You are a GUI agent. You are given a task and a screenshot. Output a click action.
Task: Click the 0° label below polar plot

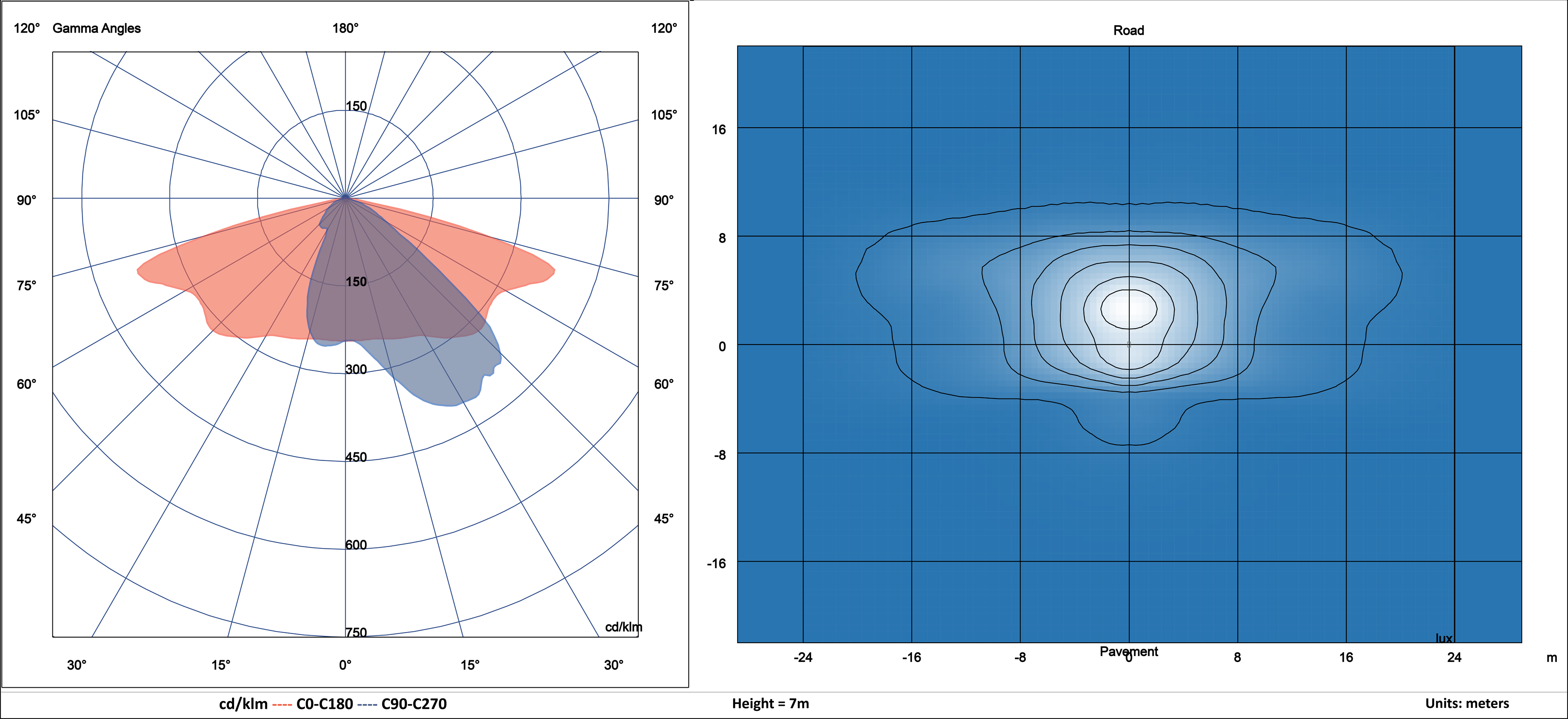[345, 665]
